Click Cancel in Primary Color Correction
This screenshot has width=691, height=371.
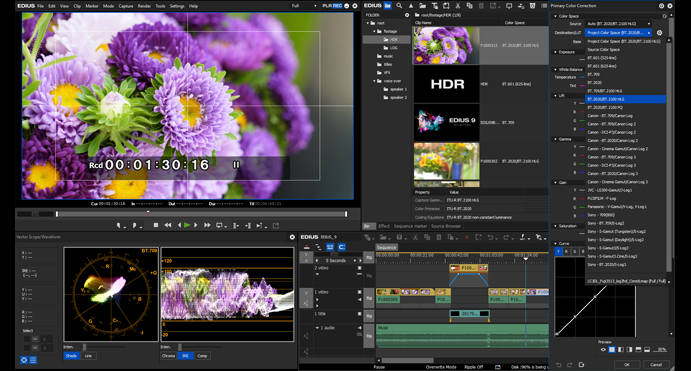point(656,364)
